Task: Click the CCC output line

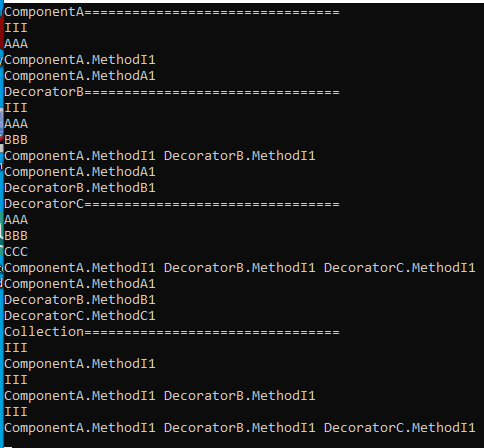Action: click(x=16, y=252)
